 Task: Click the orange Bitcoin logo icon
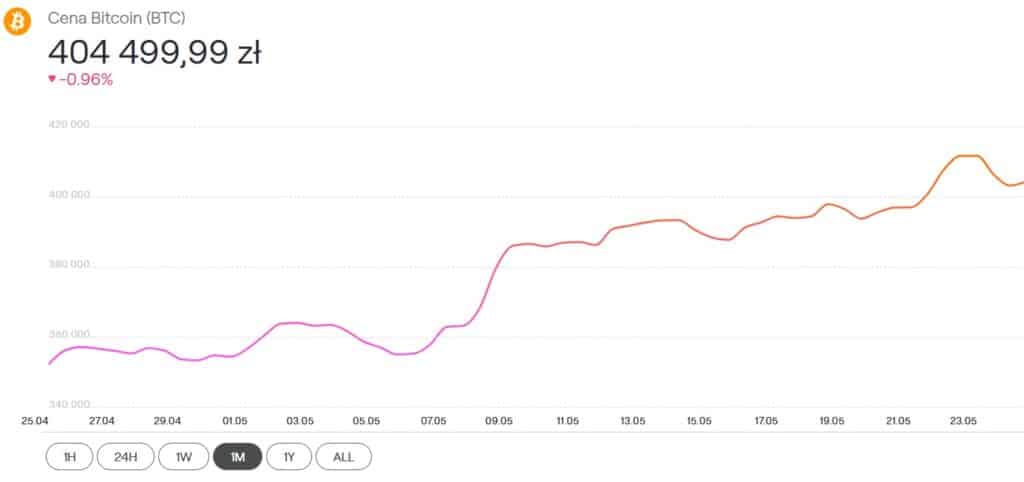pyautogui.click(x=17, y=21)
